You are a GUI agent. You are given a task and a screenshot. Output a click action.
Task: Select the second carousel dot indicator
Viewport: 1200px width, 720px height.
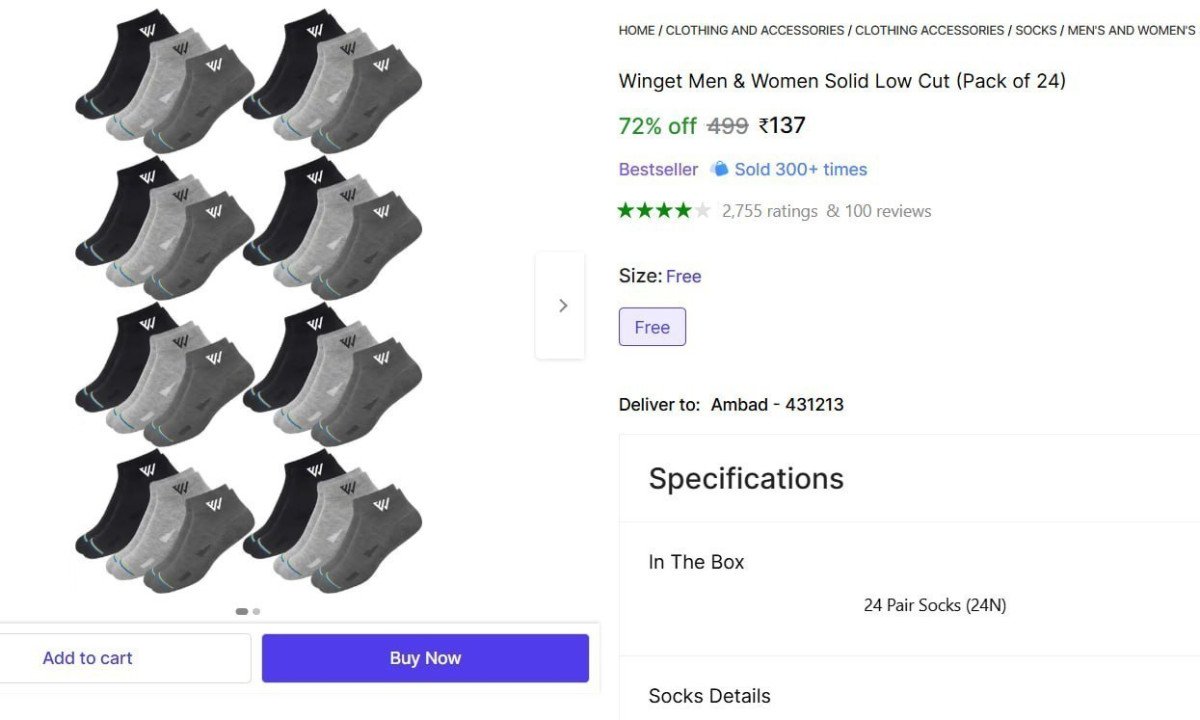click(256, 611)
